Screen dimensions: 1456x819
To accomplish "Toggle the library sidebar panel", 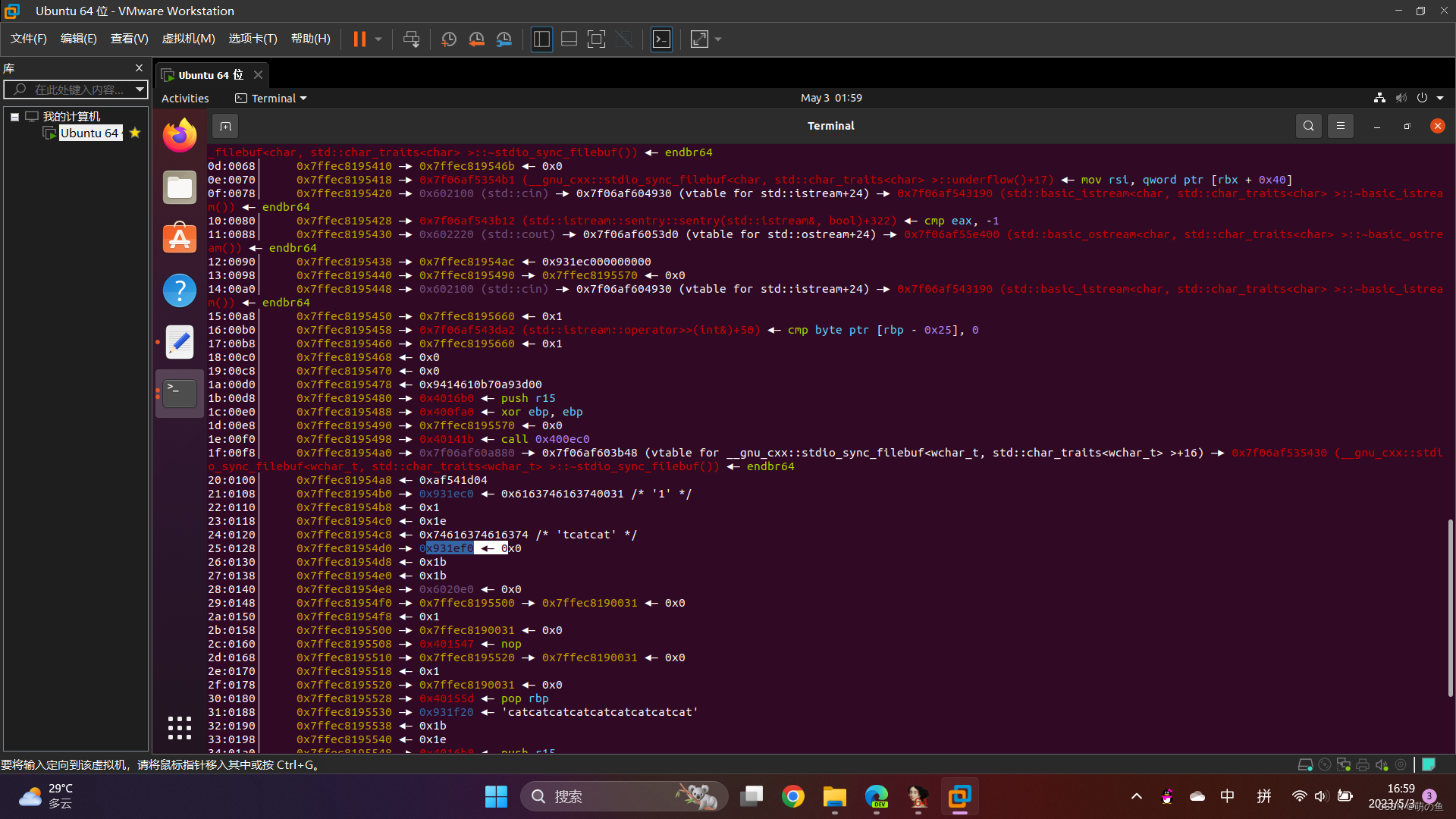I will (541, 39).
